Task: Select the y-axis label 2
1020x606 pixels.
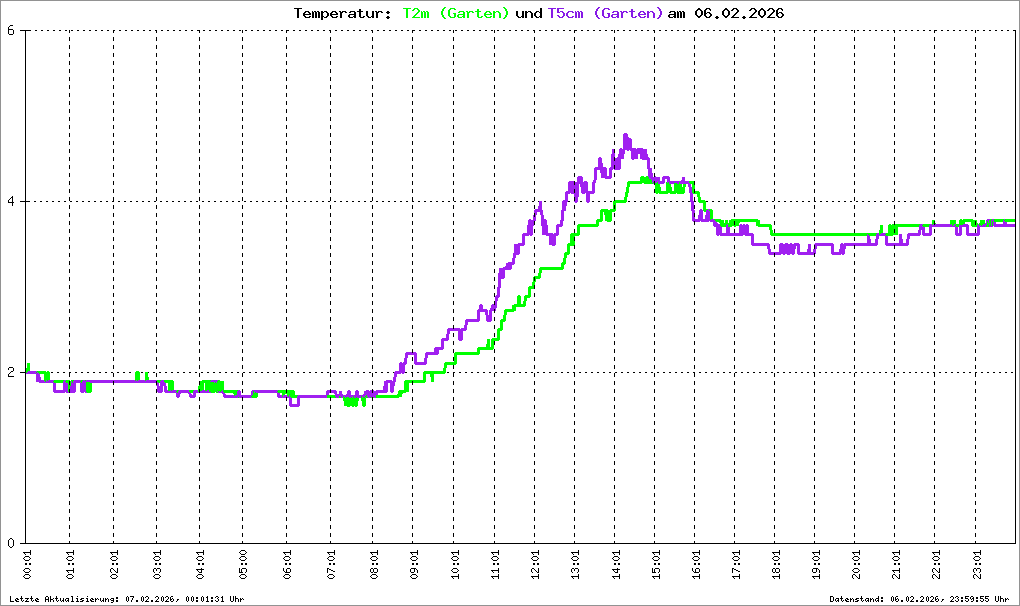Action: coord(10,372)
